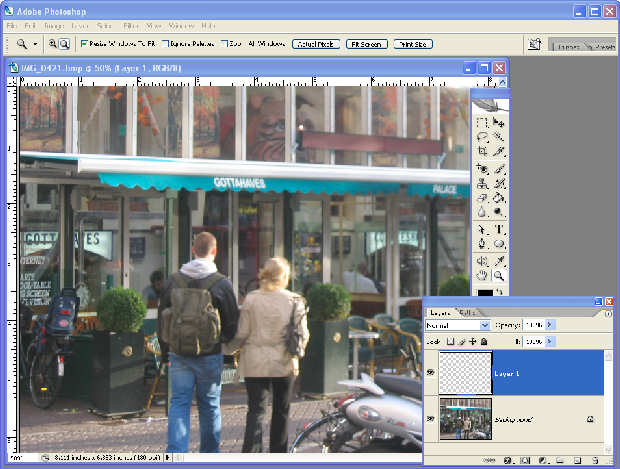Hide Layer 1 using eye icon

click(x=431, y=372)
